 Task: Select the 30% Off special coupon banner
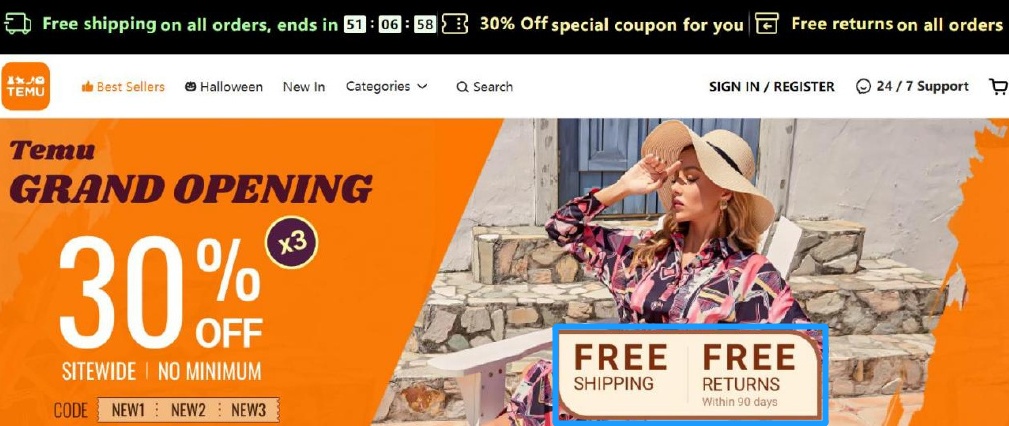click(611, 24)
